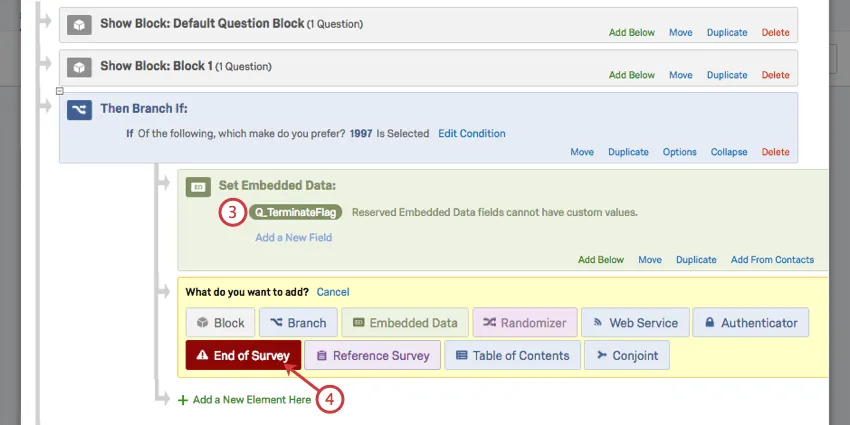Add a Randomizer element

(x=524, y=323)
